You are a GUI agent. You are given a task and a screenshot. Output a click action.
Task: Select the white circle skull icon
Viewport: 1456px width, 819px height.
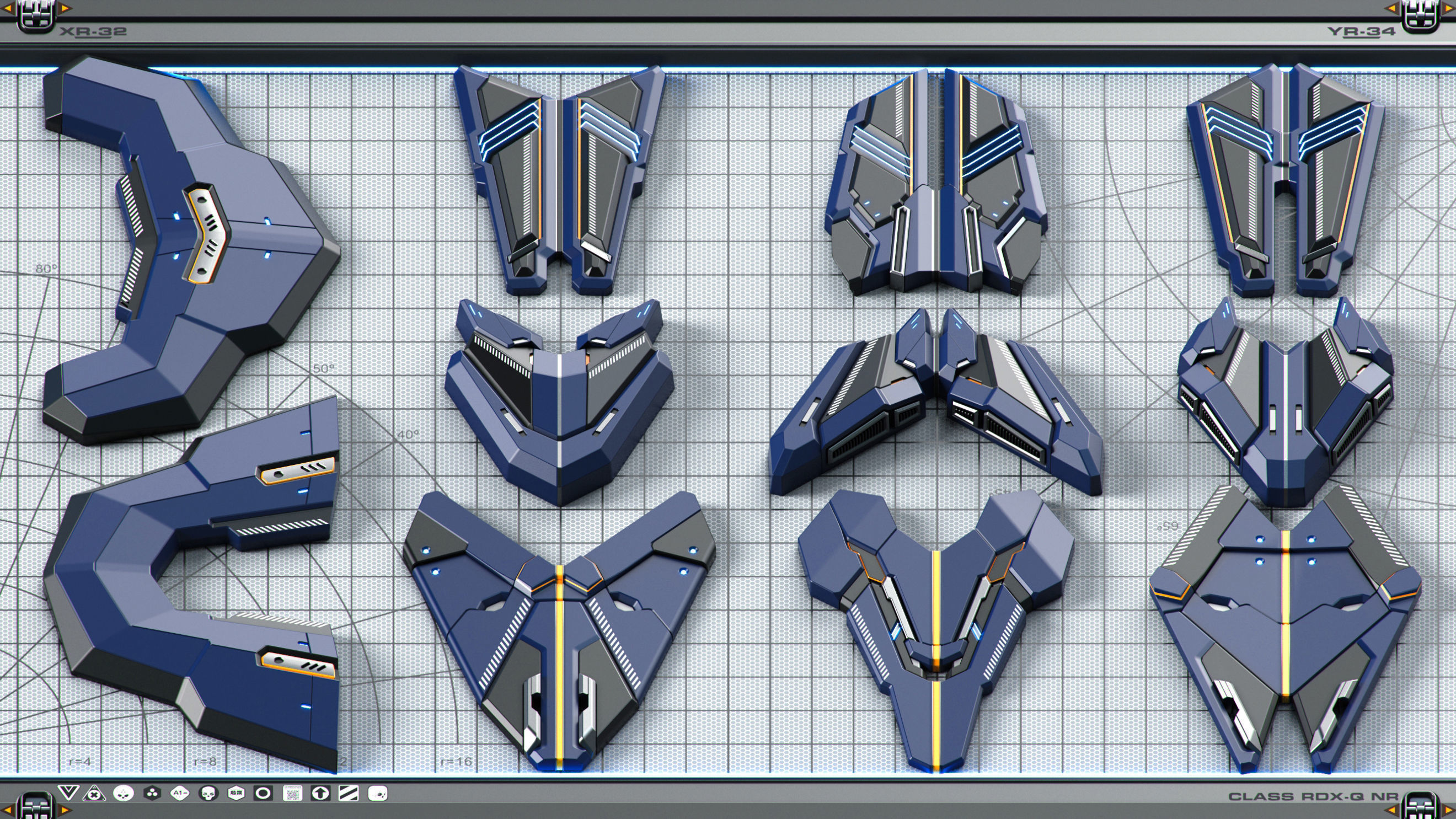tap(123, 794)
